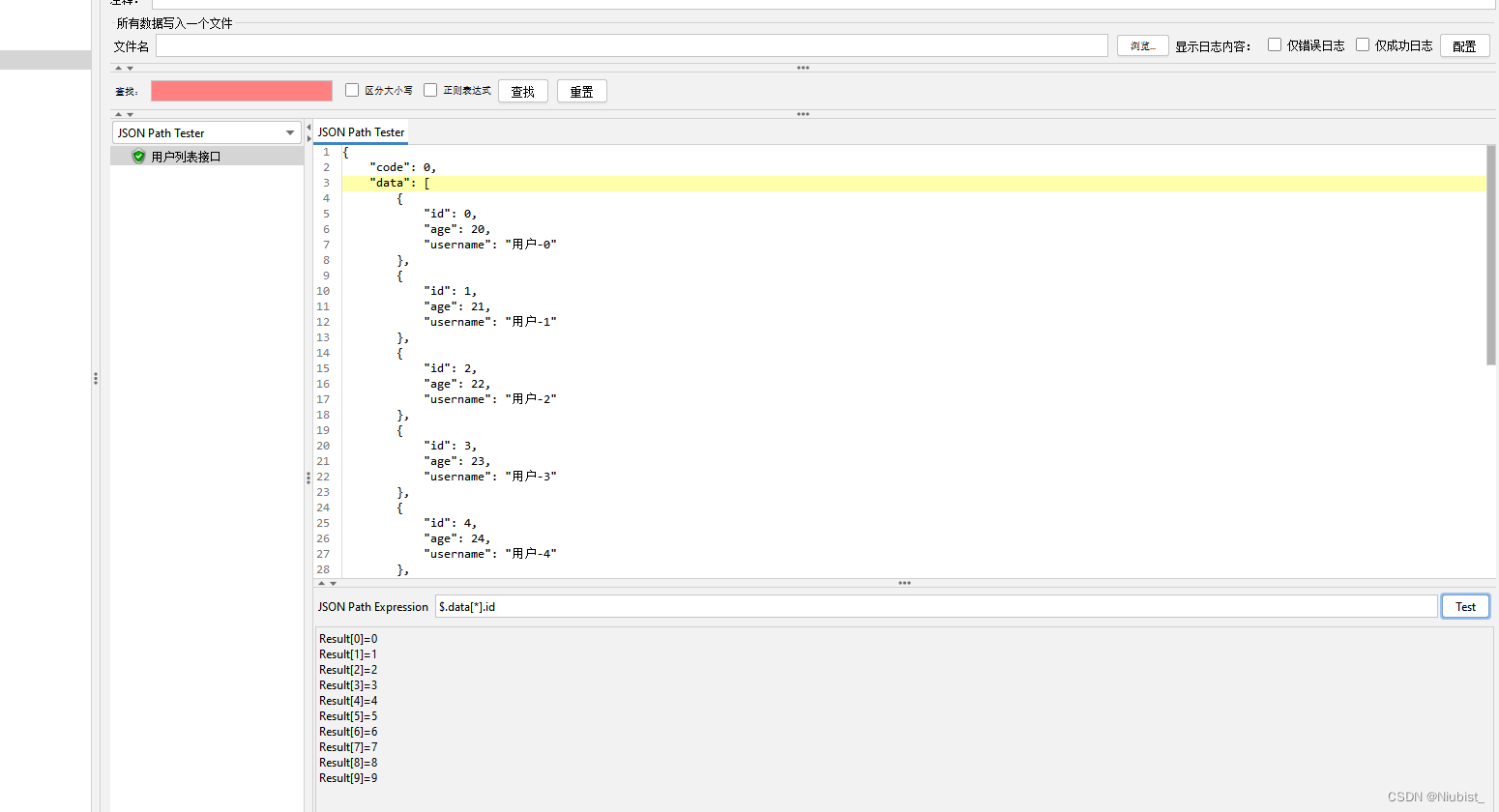Toggle the 正则表达式 checkbox
This screenshot has width=1499, height=812.
(430, 90)
